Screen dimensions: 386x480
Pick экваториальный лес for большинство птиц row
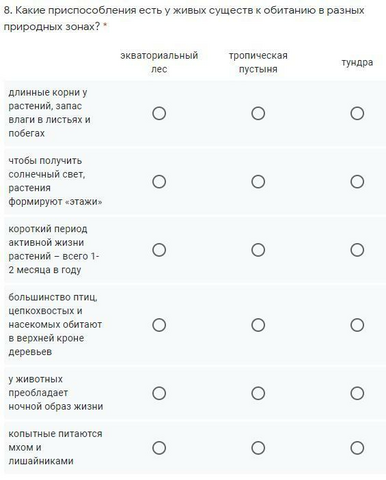[x=159, y=325]
